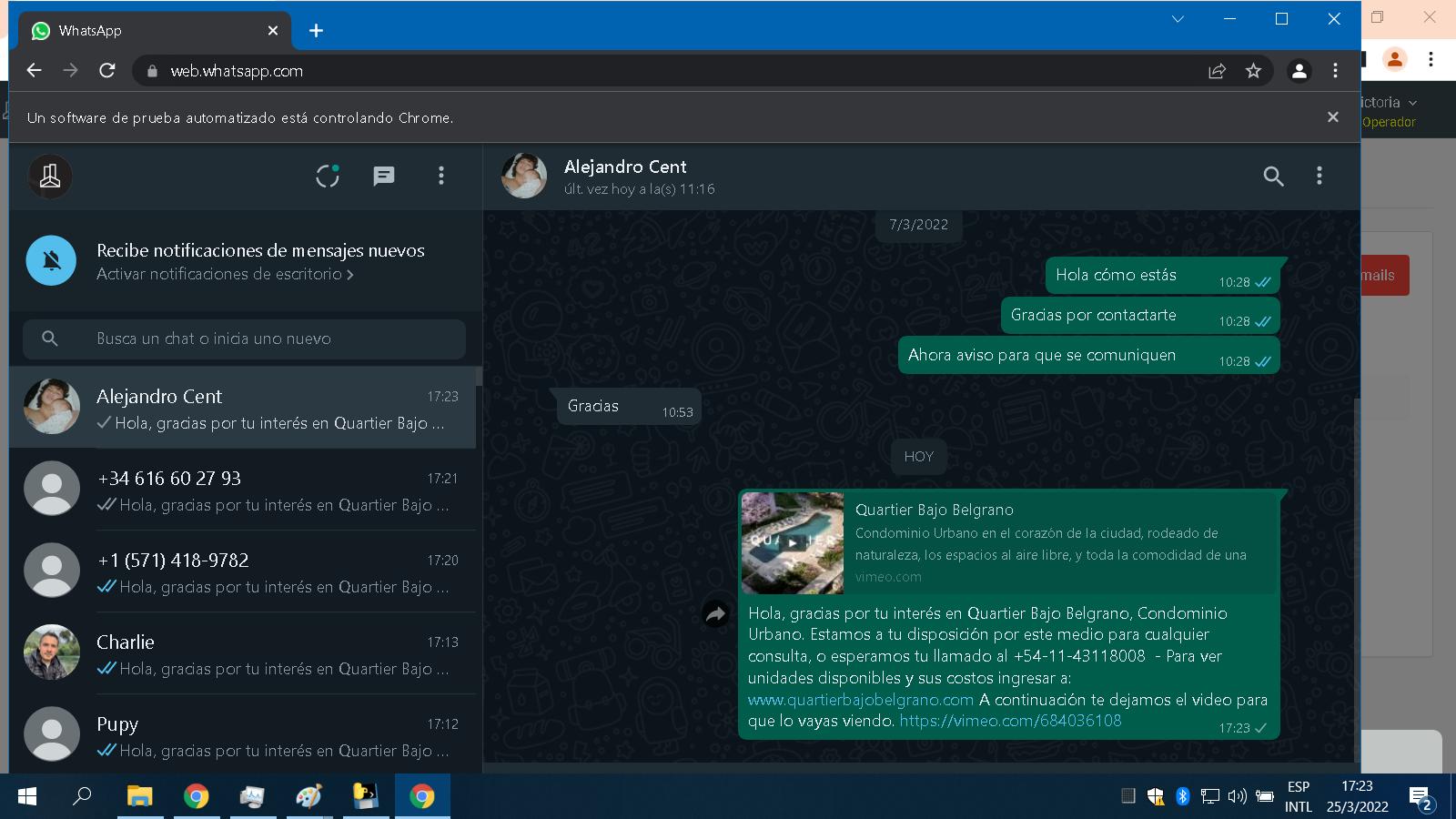Image resolution: width=1456 pixels, height=819 pixels.
Task: Click active Chrome icon in taskbar
Action: pyautogui.click(x=421, y=796)
